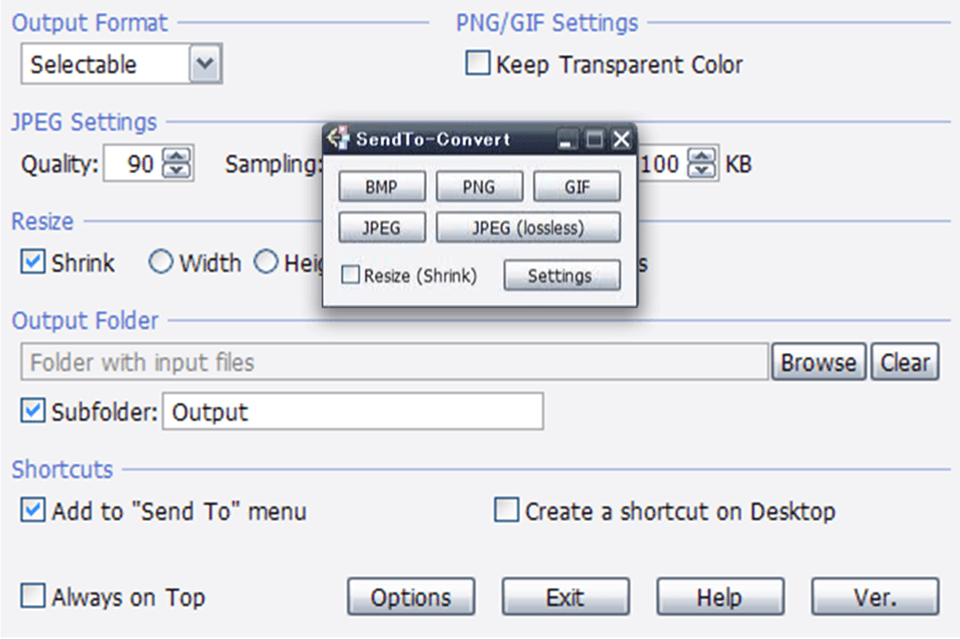Image resolution: width=960 pixels, height=640 pixels.
Task: Decrease JPEG Quality with the down spinner arrow
Action: 177,171
